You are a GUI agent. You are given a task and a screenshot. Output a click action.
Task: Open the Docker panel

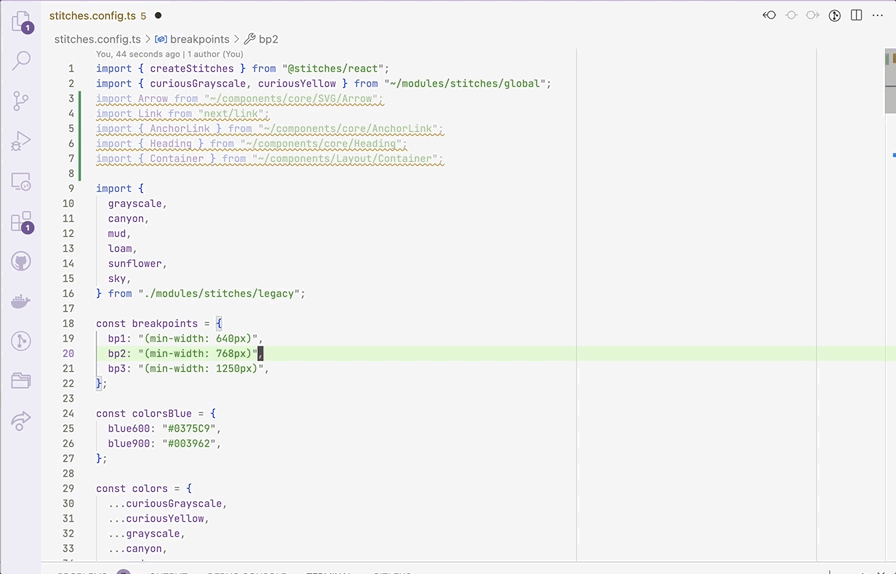20,301
